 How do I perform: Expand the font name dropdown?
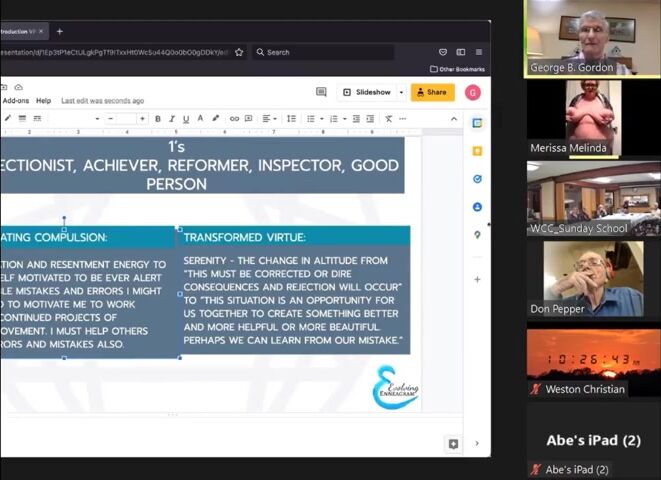(x=97, y=119)
